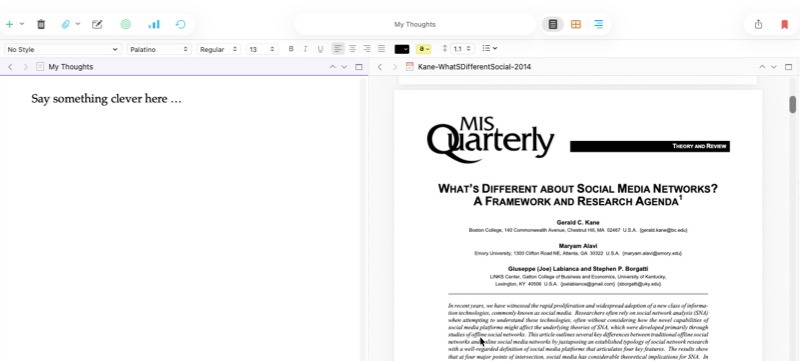
Task: Click the blue bar chart statistics icon
Action: tap(154, 24)
